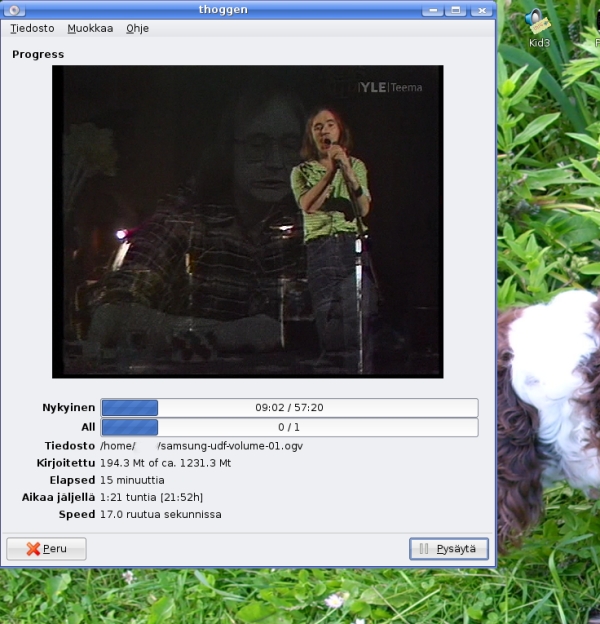This screenshot has width=600, height=624.
Task: Open the Ohje menu
Action: tap(137, 29)
